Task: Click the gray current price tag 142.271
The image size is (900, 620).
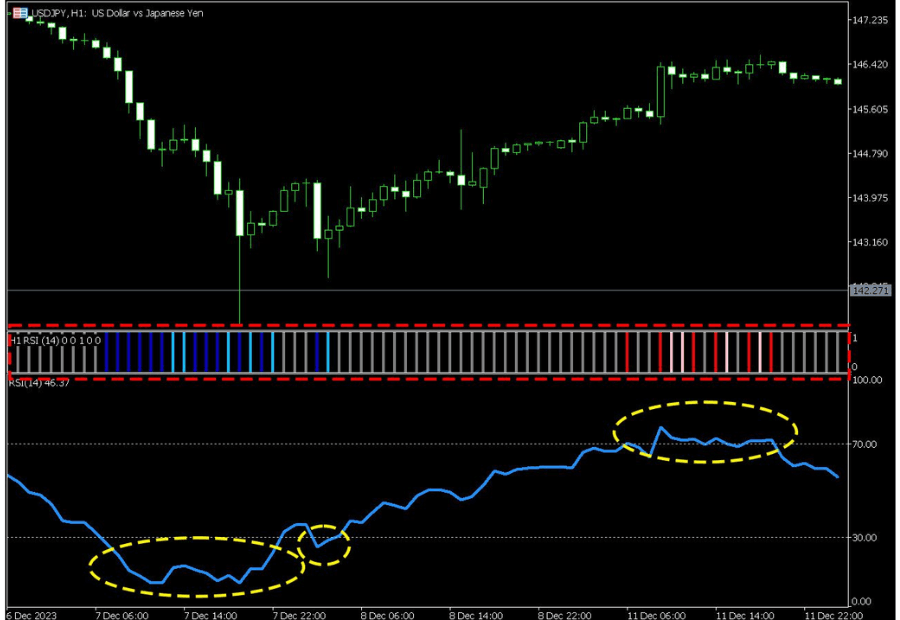Action: (869, 291)
